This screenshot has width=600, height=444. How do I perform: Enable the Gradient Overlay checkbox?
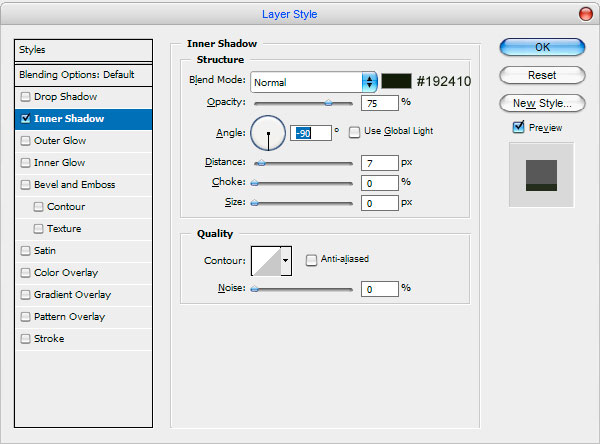[25, 295]
